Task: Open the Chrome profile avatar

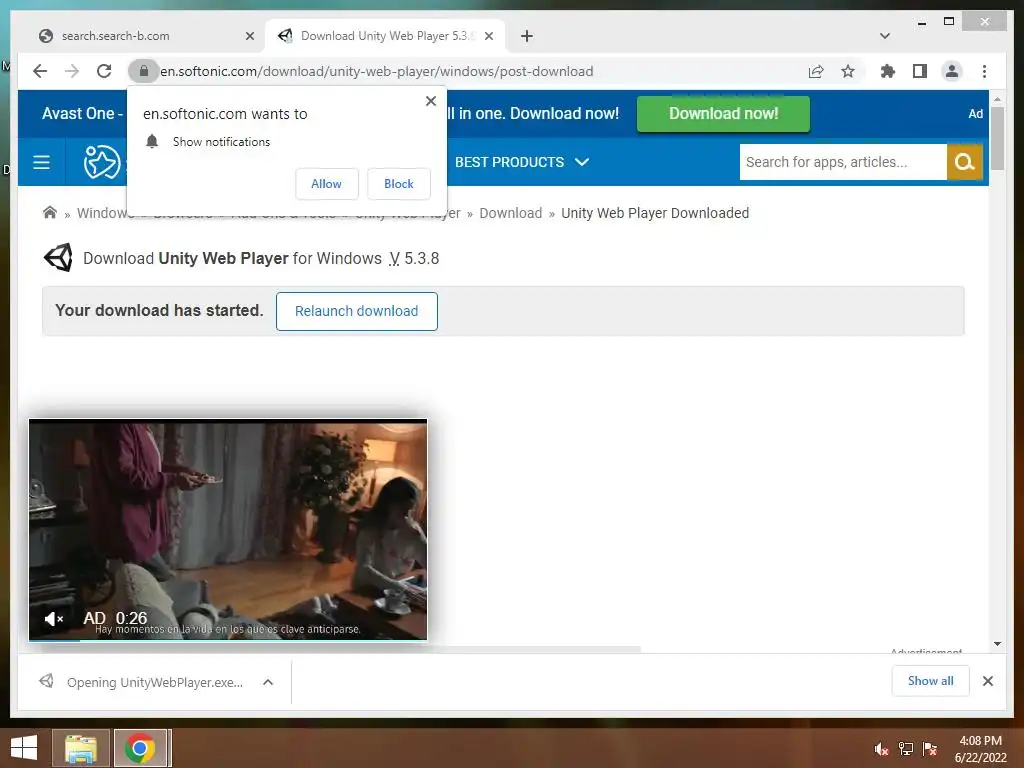Action: (x=952, y=71)
